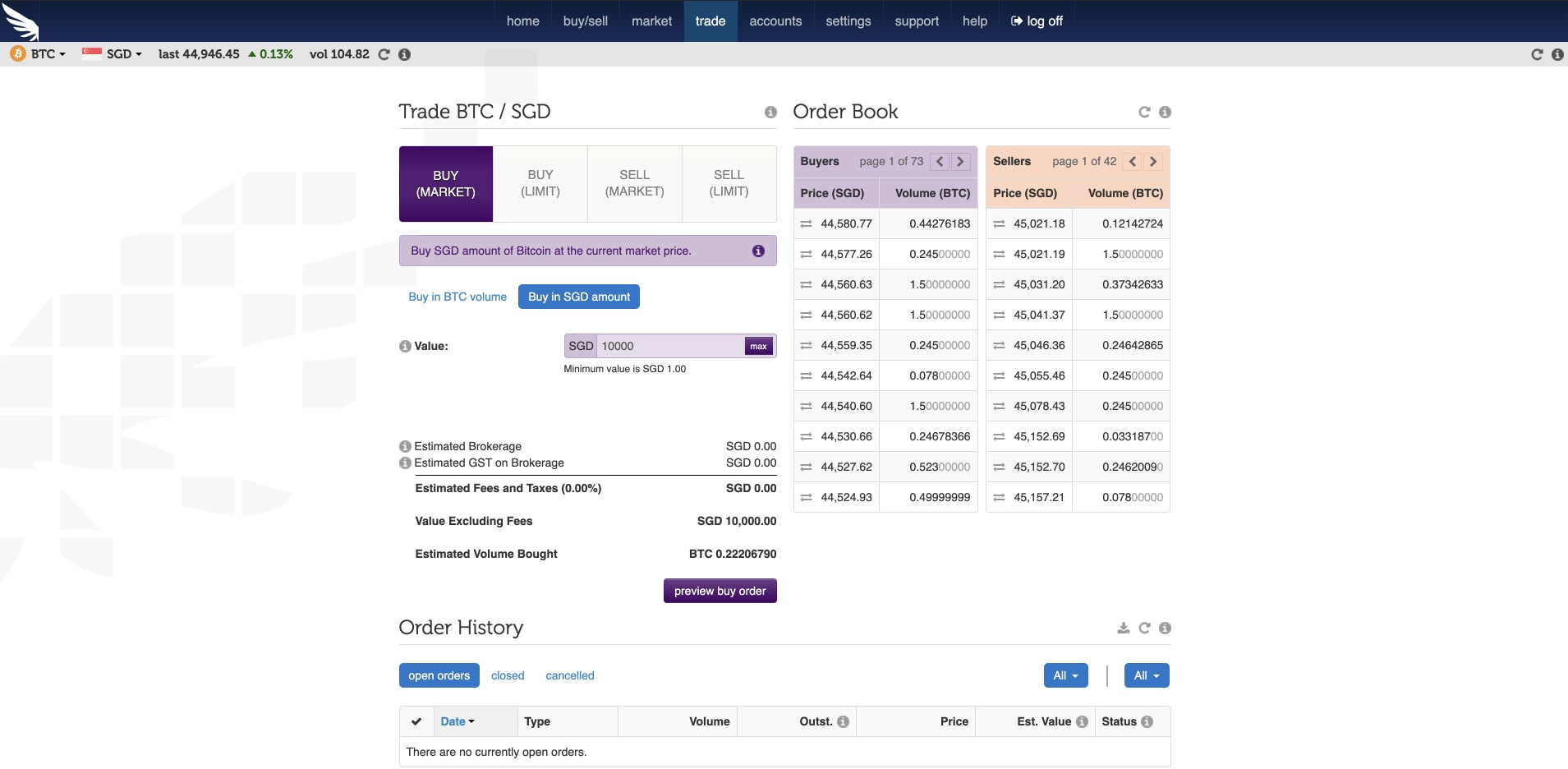Show closed orders
Viewport: 1568px width, 769px height.
tap(508, 675)
